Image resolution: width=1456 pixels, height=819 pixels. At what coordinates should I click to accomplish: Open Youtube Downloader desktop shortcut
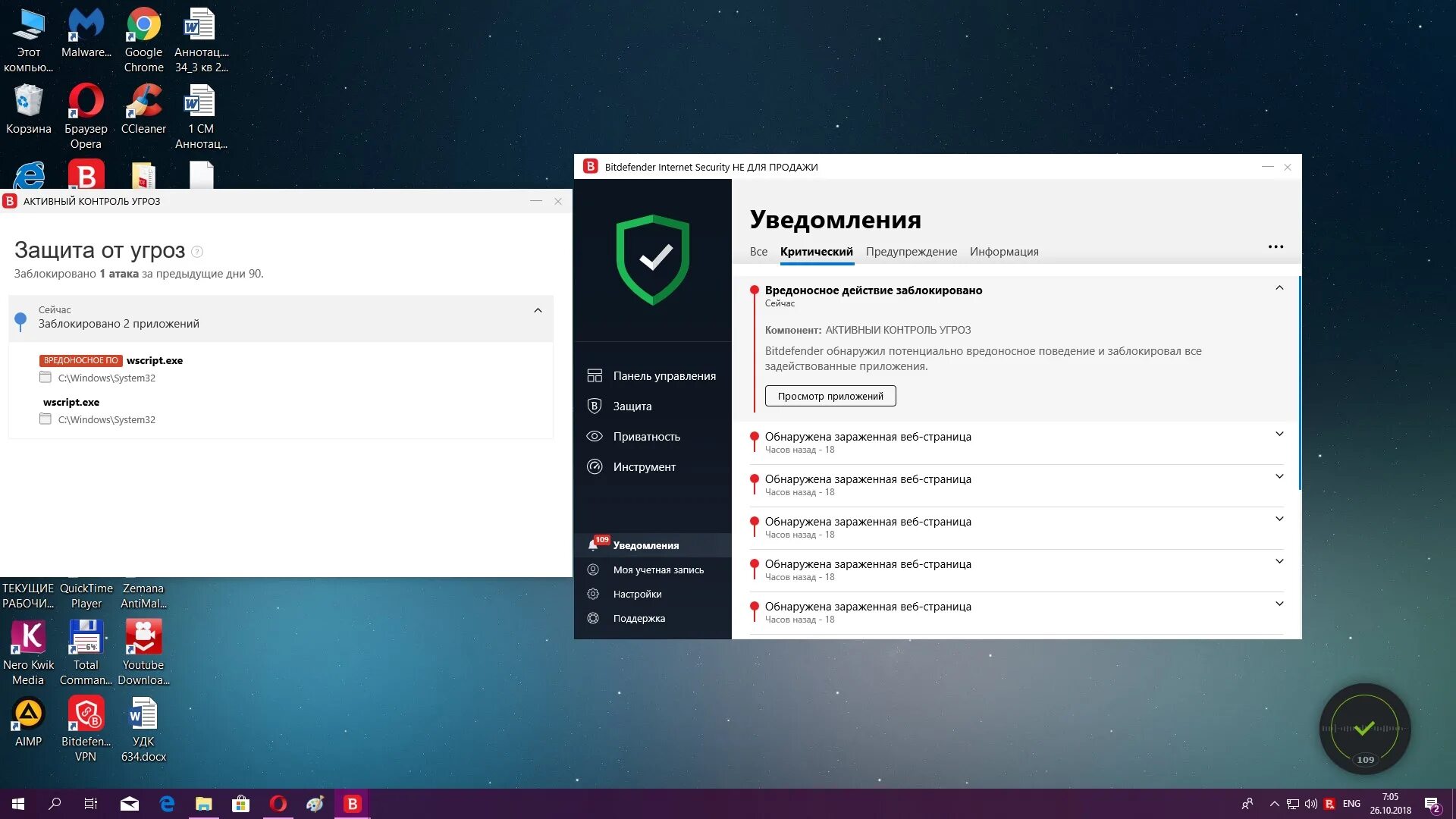(143, 652)
